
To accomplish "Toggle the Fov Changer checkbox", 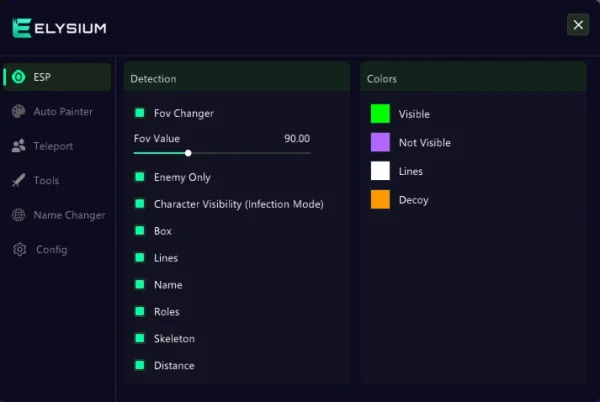I will (x=140, y=113).
